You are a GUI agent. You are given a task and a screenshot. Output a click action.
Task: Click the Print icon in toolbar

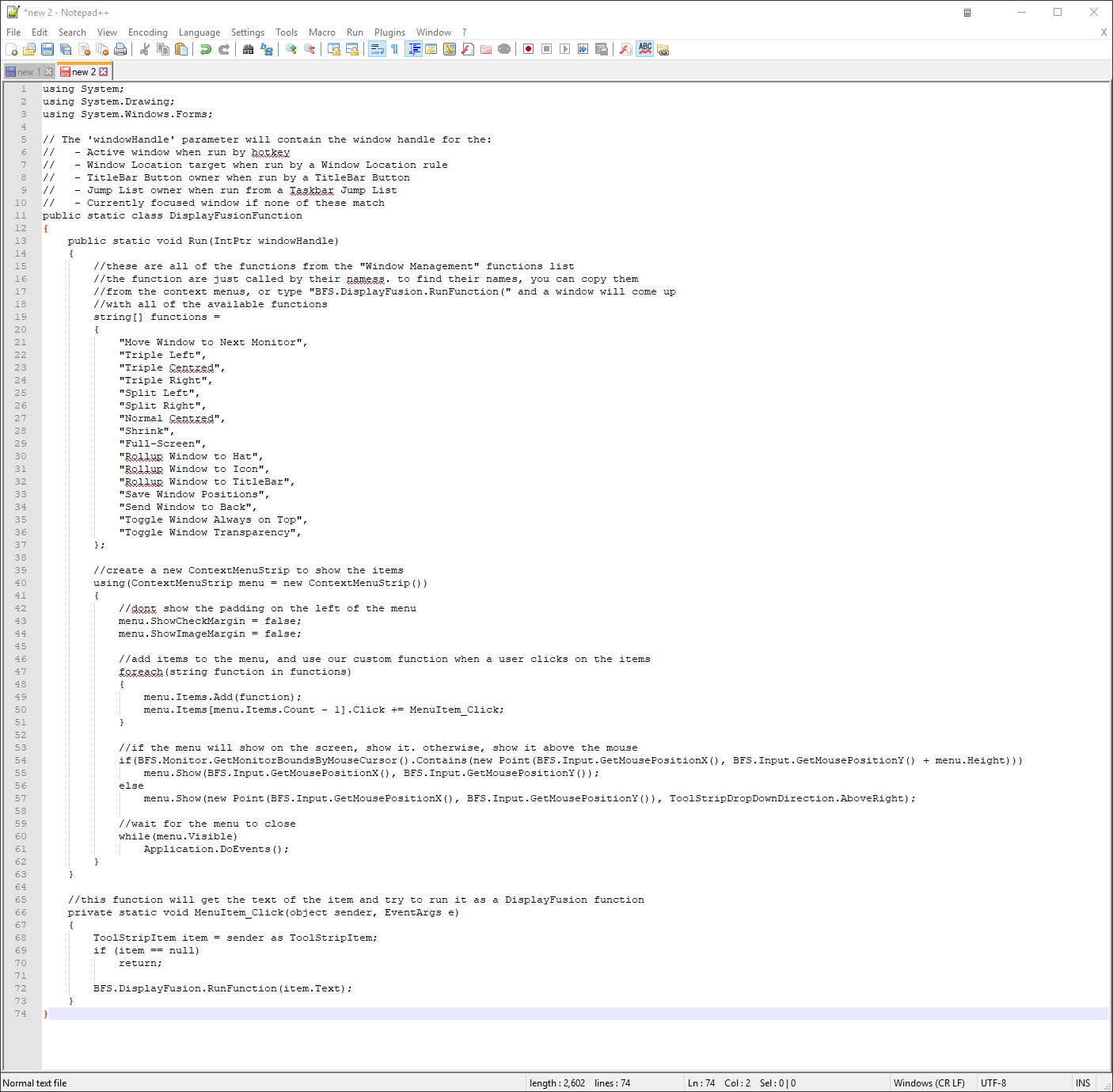pyautogui.click(x=120, y=49)
